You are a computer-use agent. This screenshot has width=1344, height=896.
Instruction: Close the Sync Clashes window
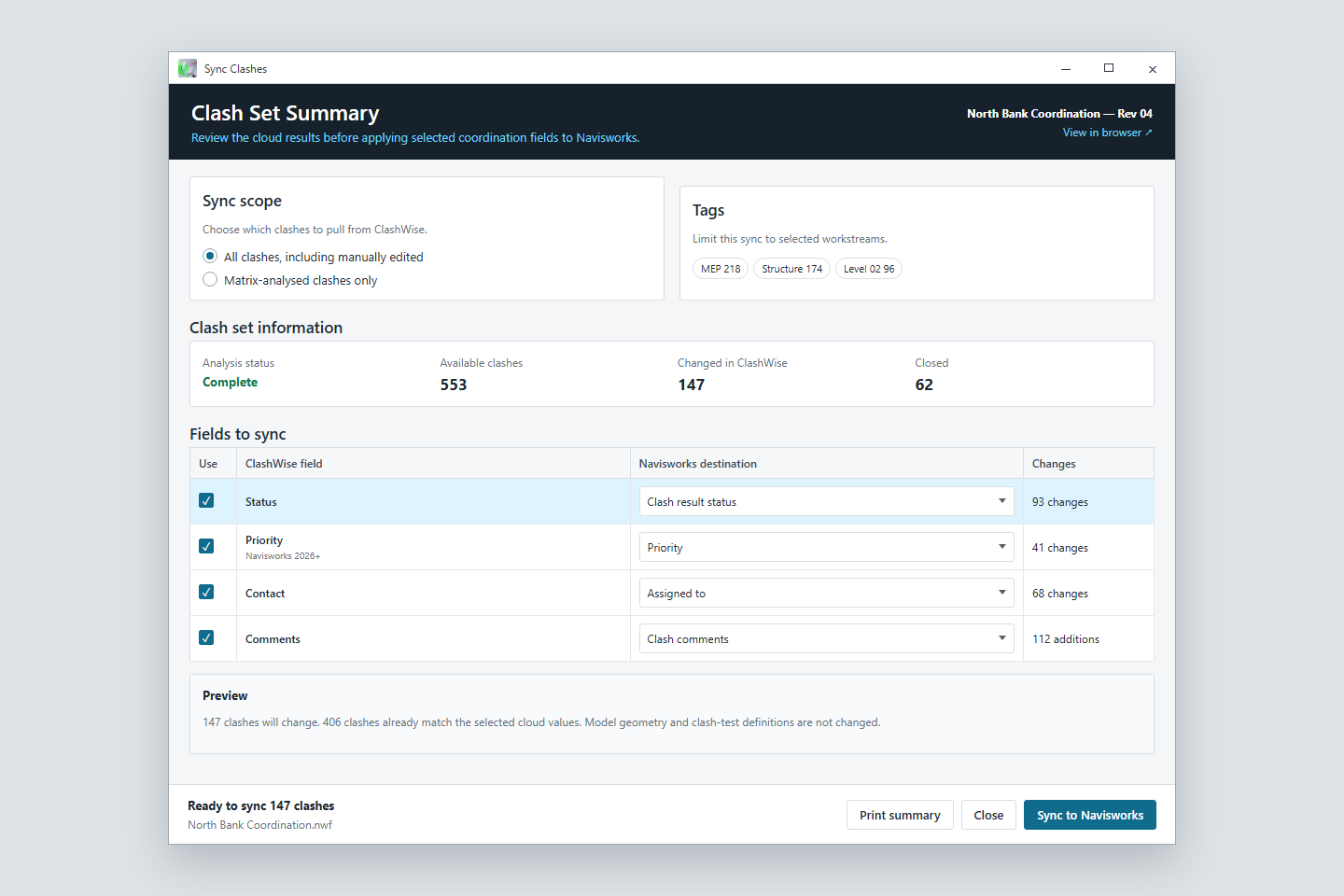coord(1153,68)
